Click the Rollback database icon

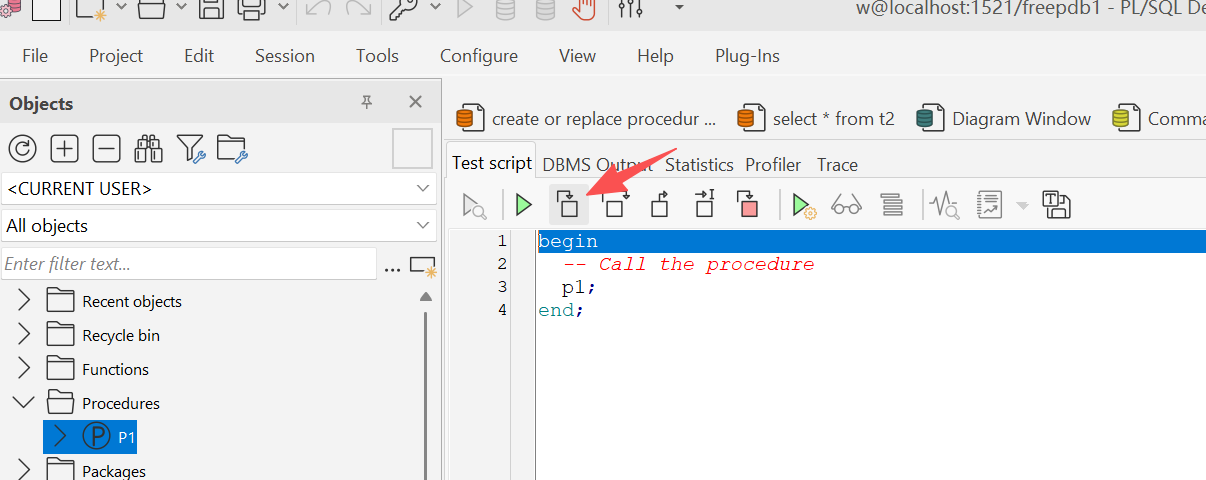[545, 10]
